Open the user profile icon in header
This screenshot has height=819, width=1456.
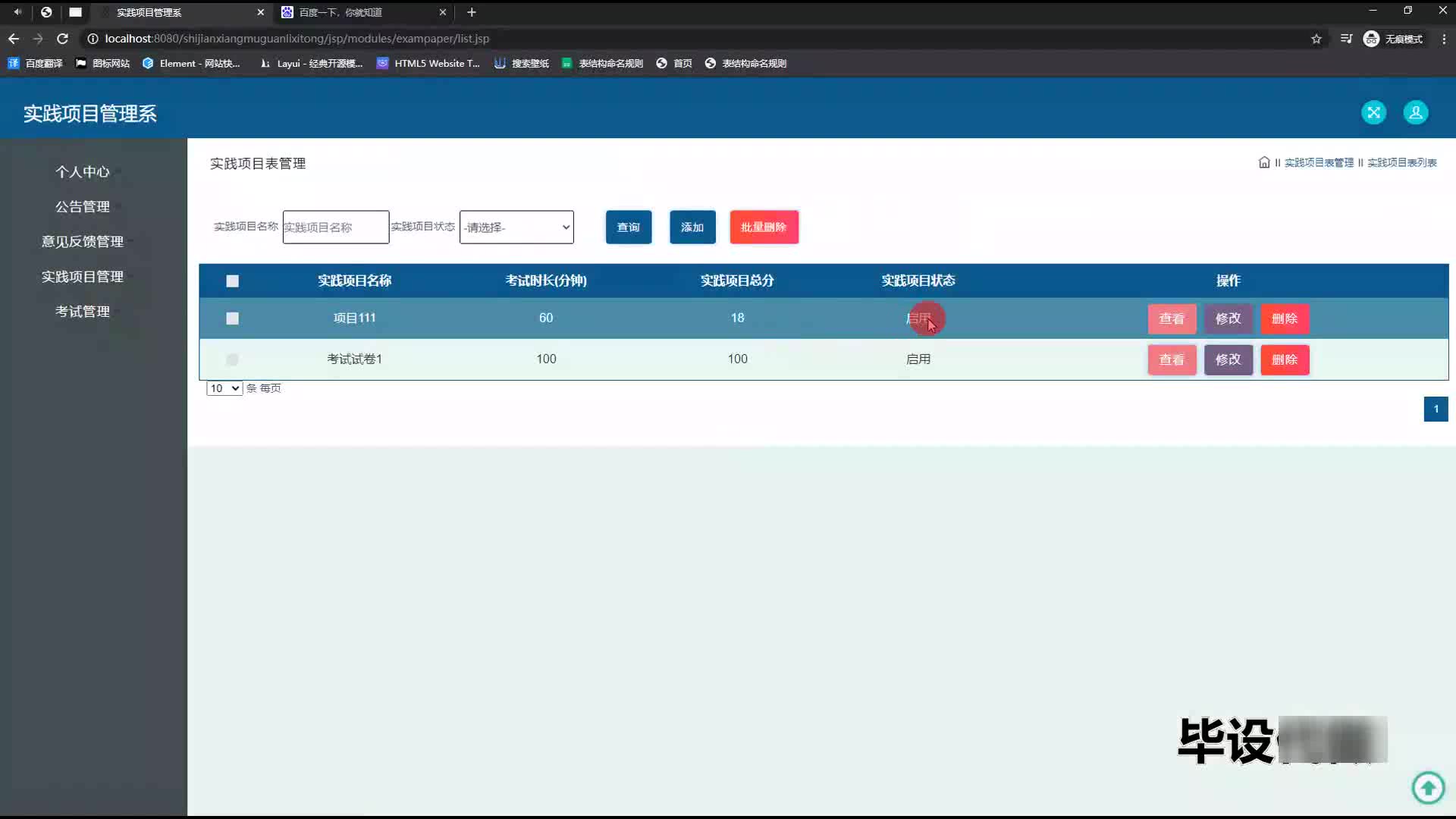click(1415, 113)
